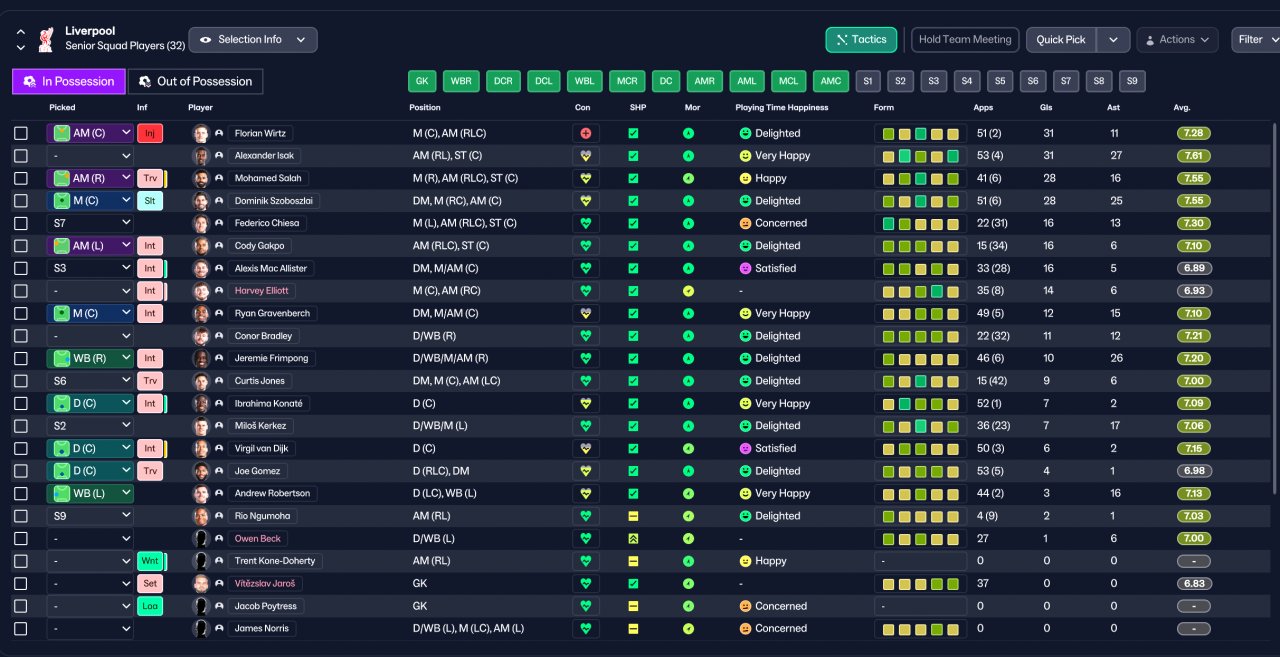
Task: Select the S1 substitute slot
Action: click(868, 81)
